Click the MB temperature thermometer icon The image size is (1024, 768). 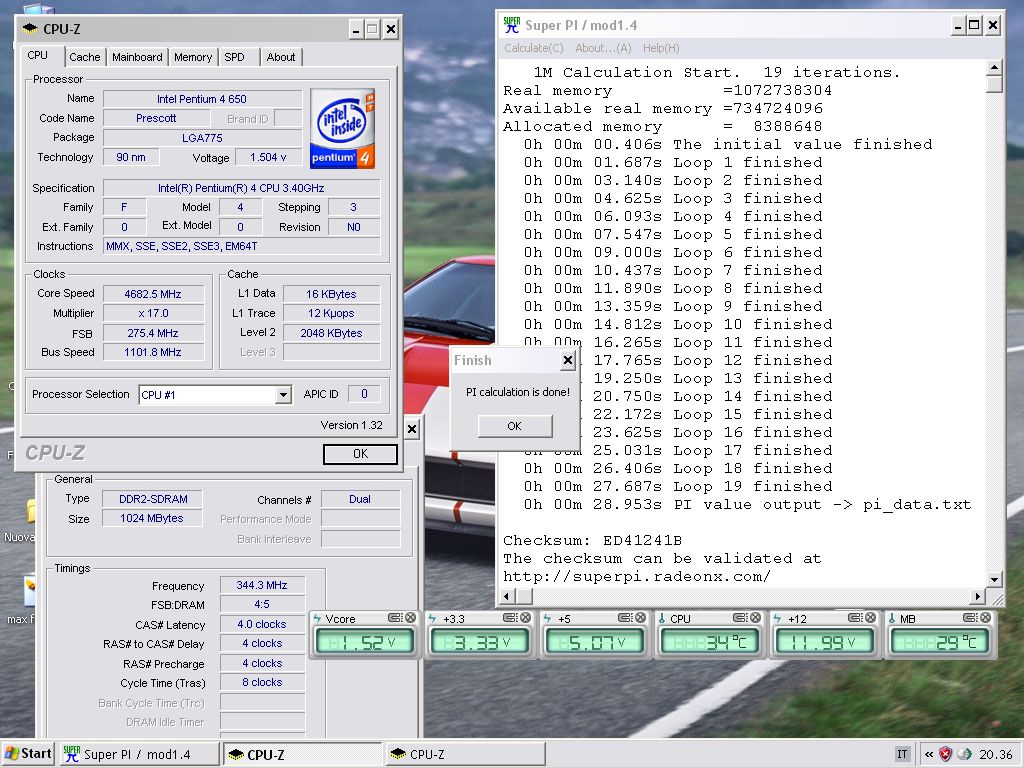point(891,618)
